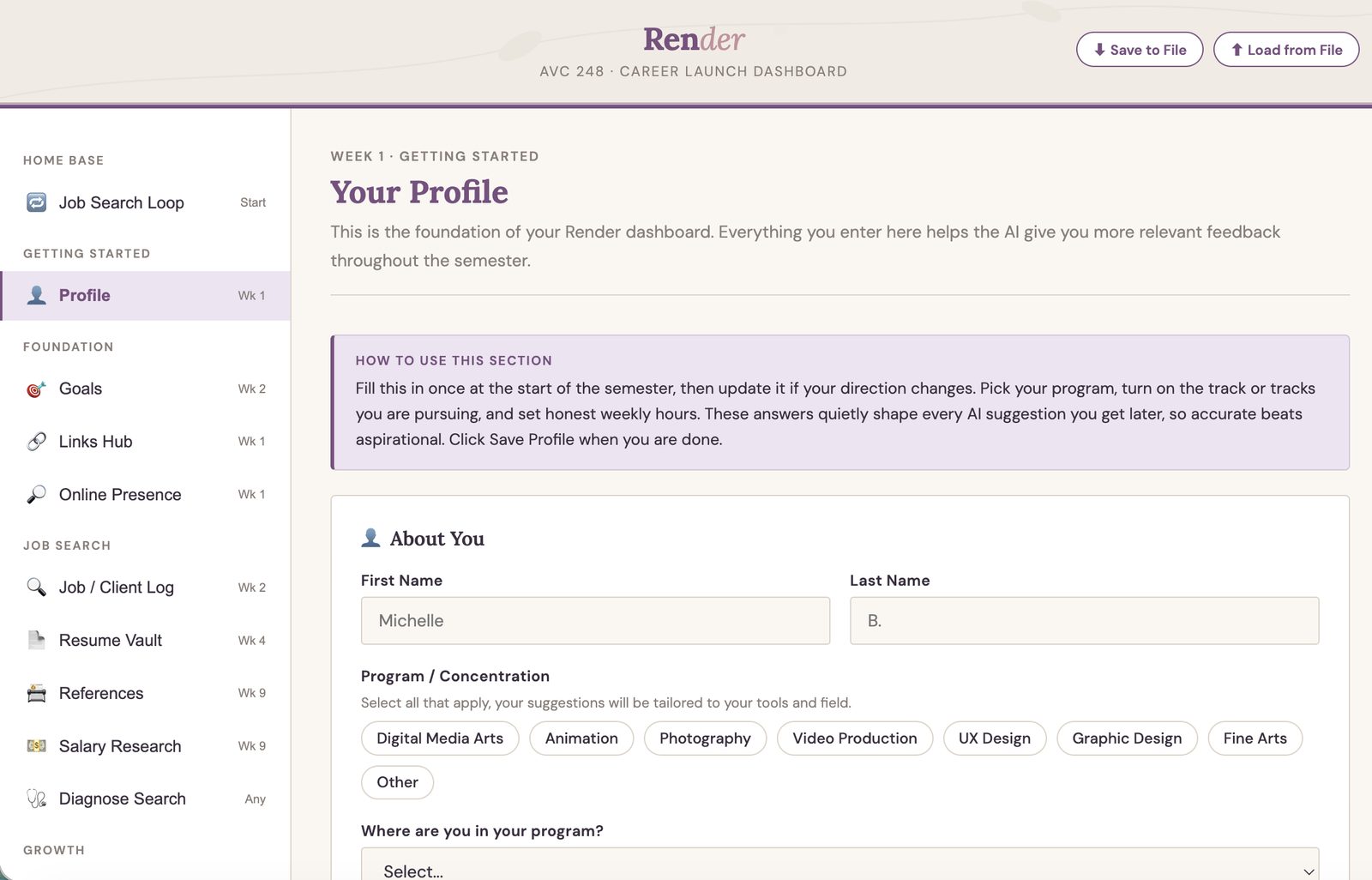Select the Photography concentration chip
The height and width of the screenshot is (880, 1372).
click(x=705, y=738)
